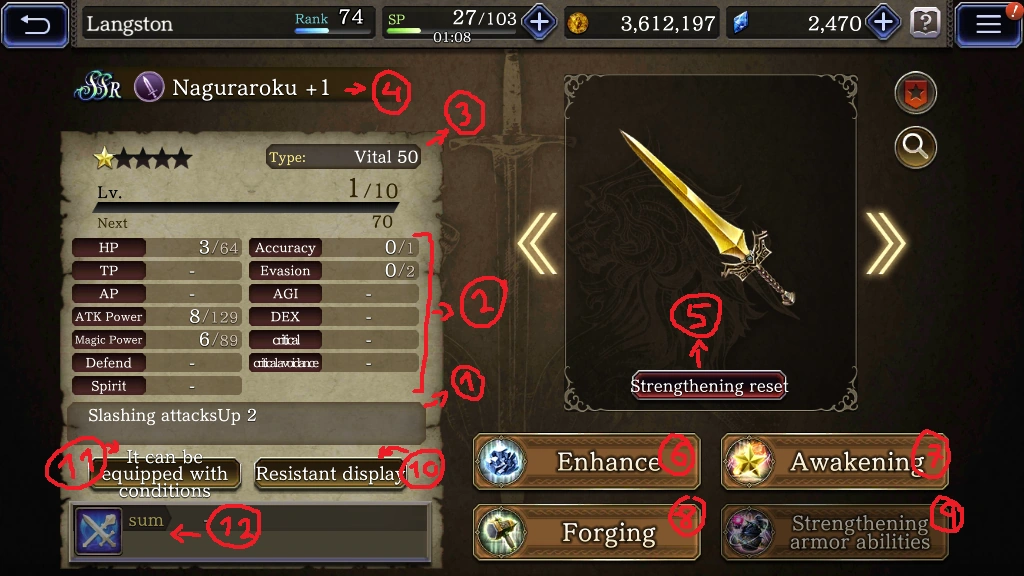Open the Awakening menu

pos(834,462)
